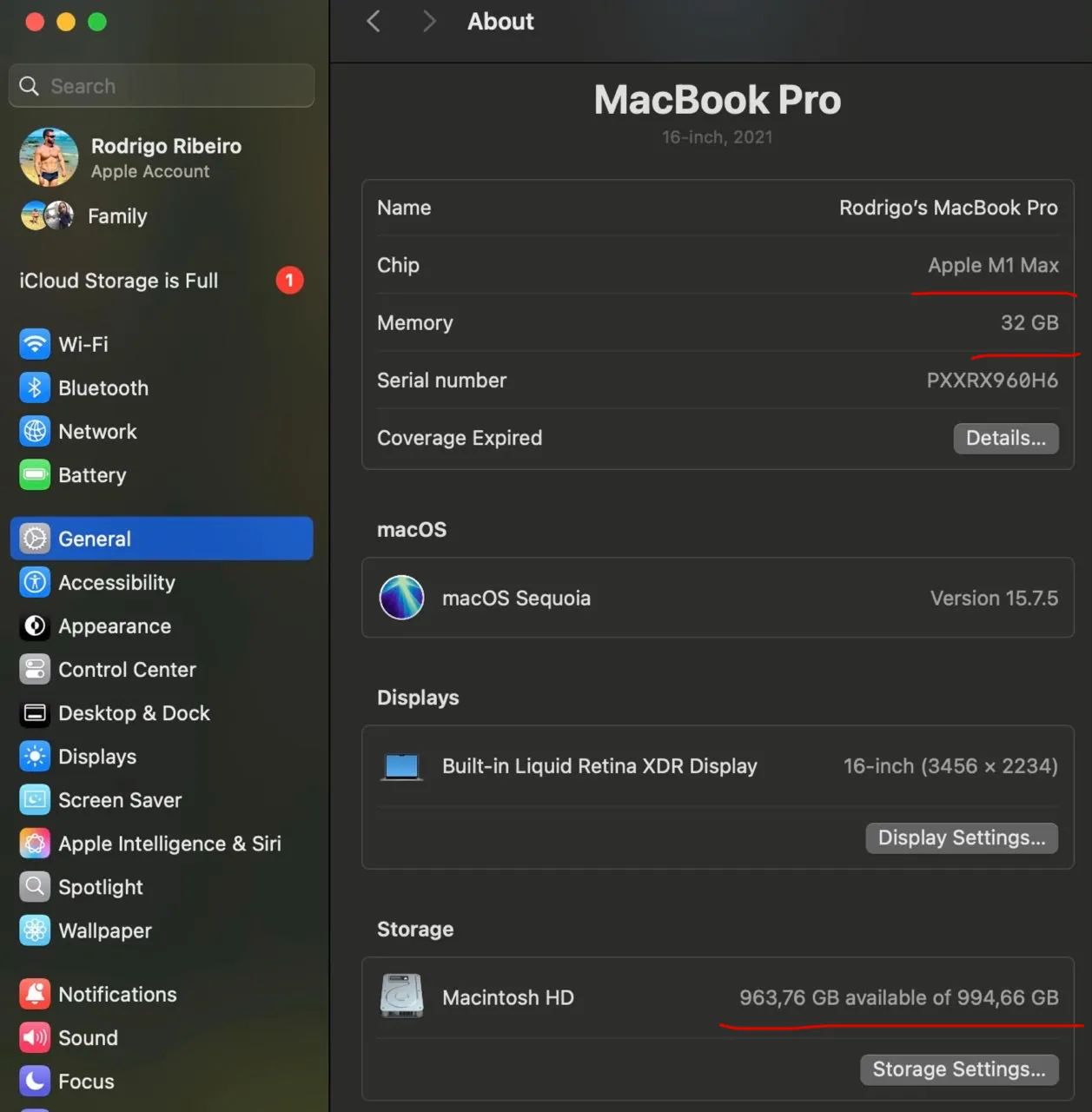Open Desktop & Dock icon
The image size is (1092, 1112).
click(x=35, y=713)
